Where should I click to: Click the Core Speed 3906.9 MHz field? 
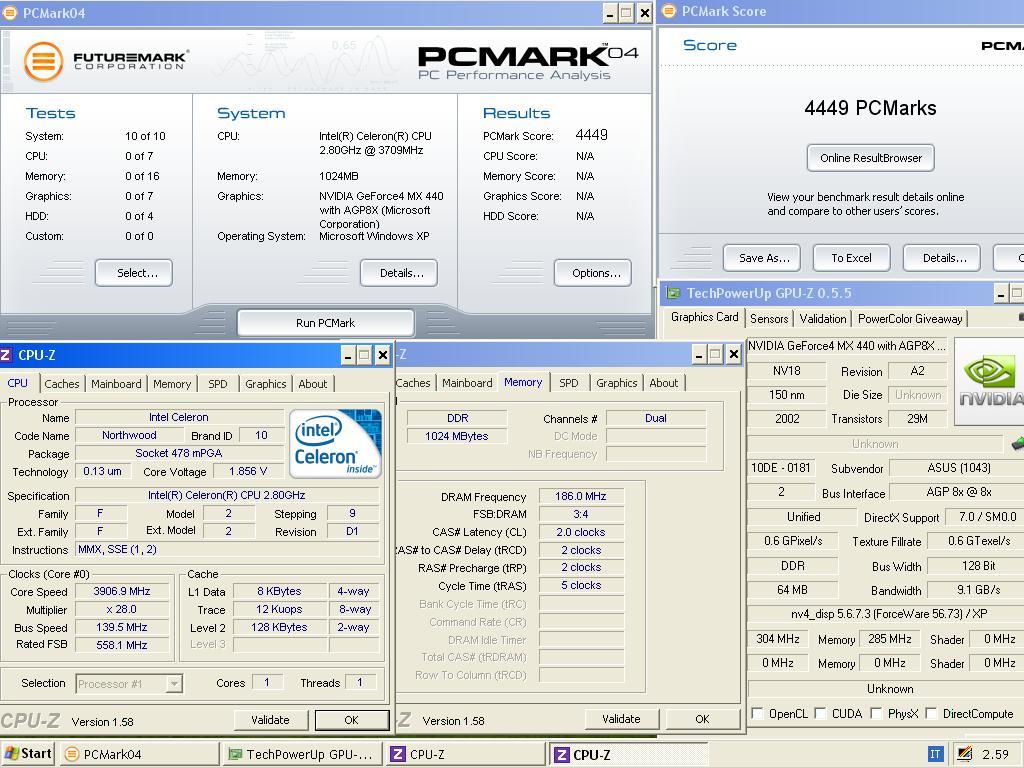click(x=122, y=592)
